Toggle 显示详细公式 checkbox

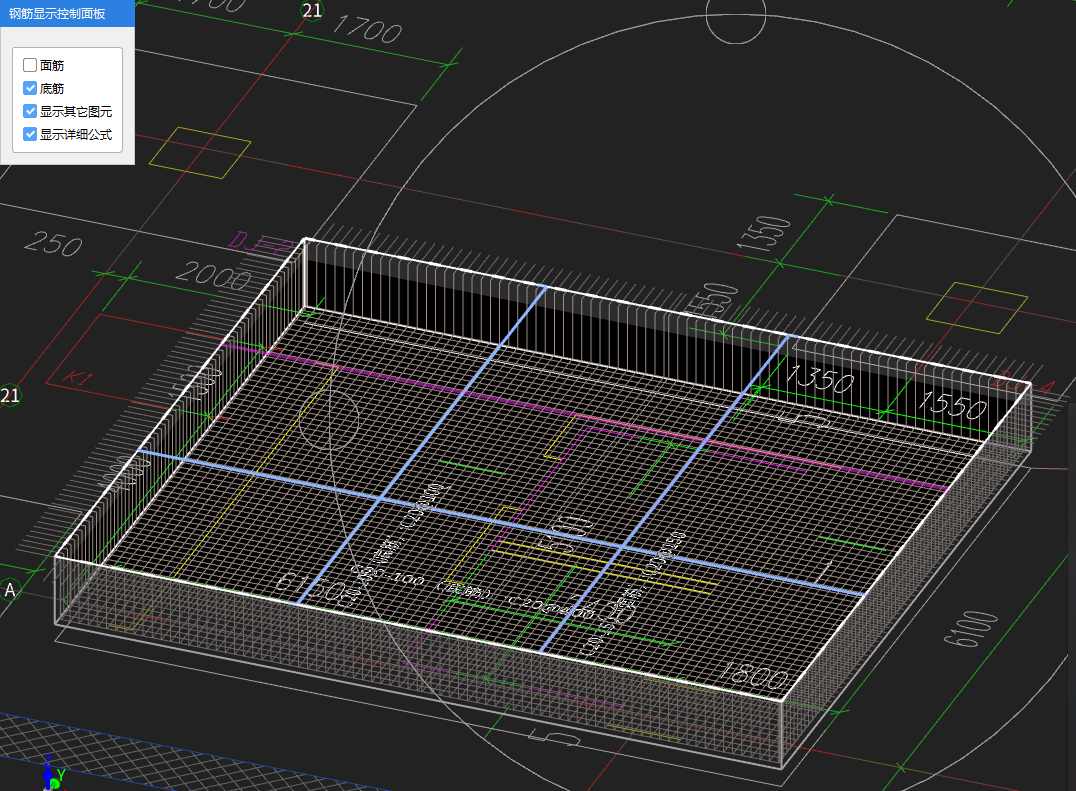tap(30, 134)
